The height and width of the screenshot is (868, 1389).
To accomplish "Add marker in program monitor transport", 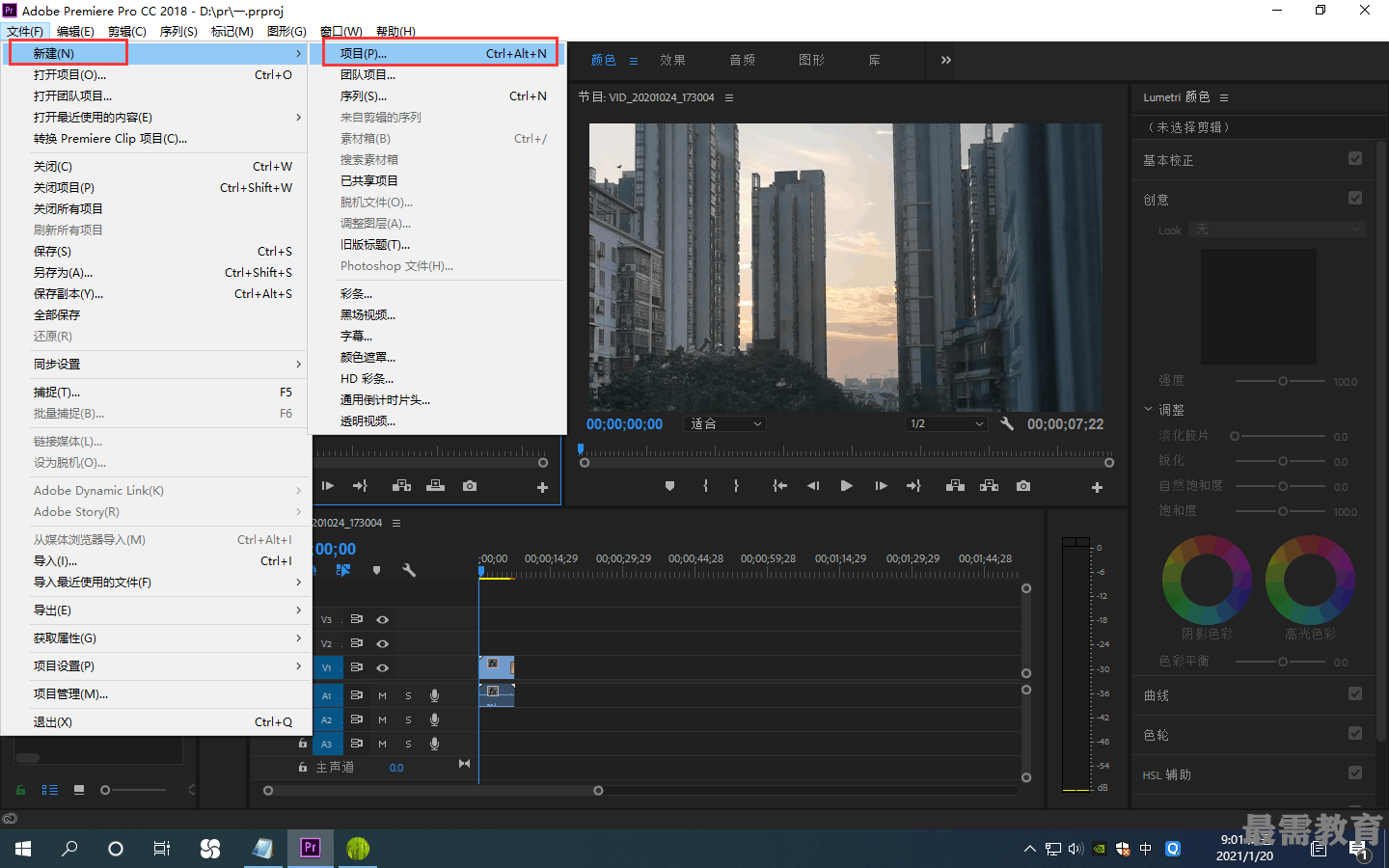I will pos(669,486).
